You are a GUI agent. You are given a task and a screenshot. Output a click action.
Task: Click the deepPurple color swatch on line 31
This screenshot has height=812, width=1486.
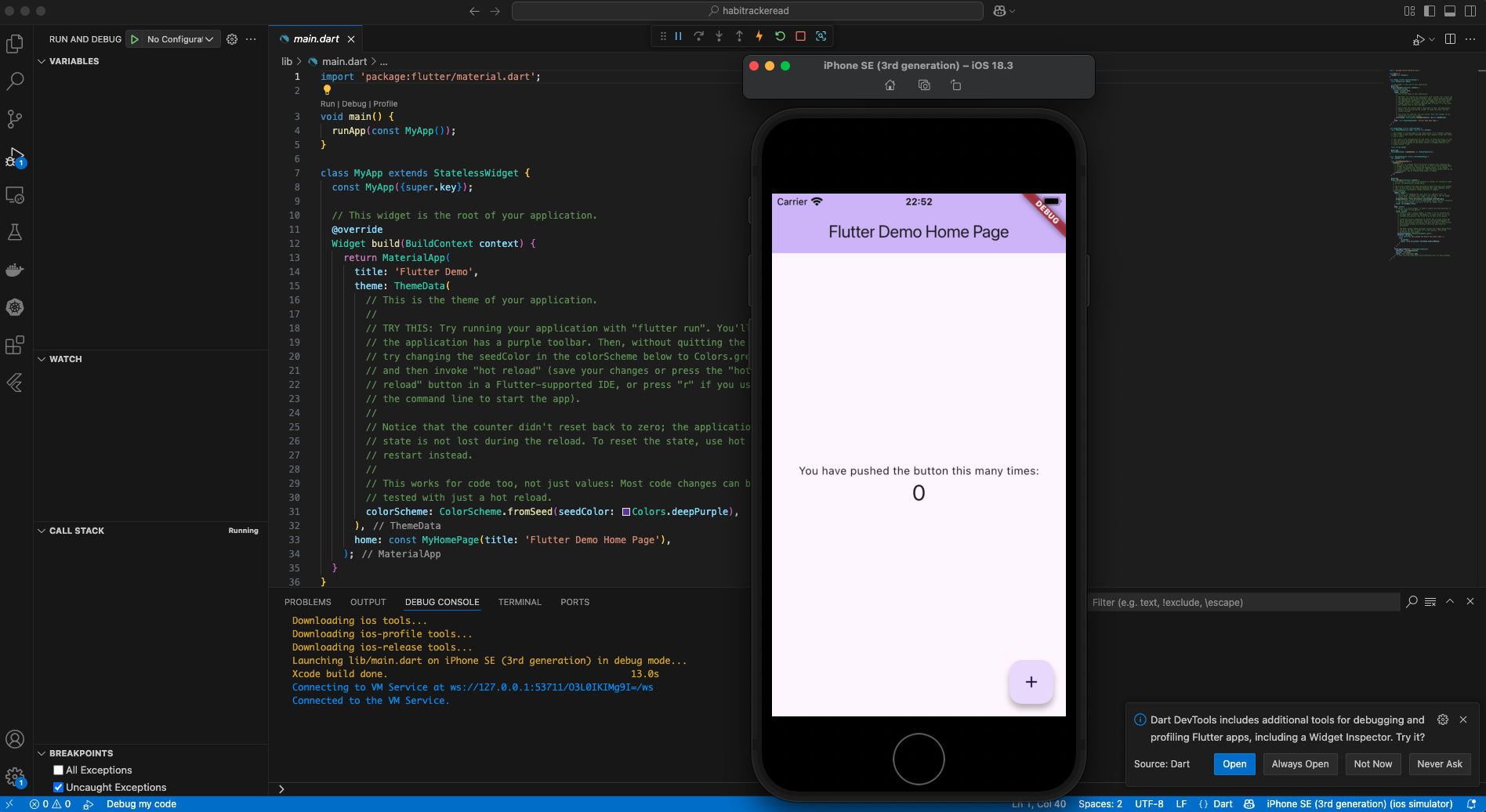click(x=626, y=511)
